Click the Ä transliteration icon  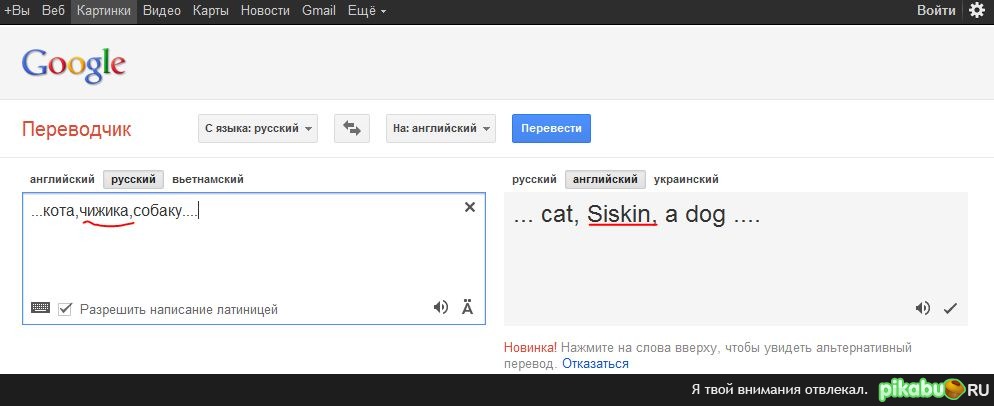[x=467, y=308]
